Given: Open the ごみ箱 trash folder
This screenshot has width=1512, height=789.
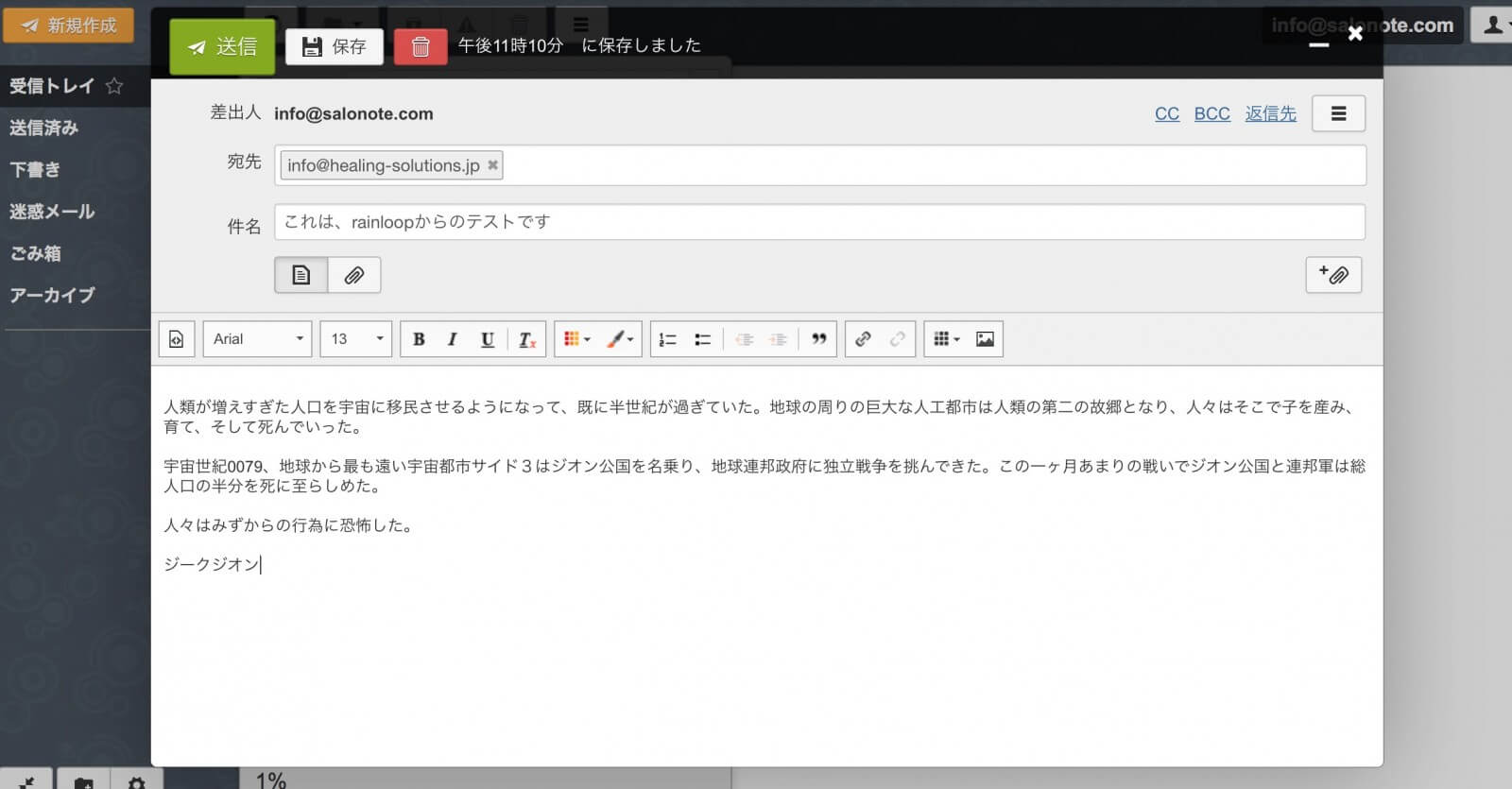Looking at the screenshot, I should click(x=35, y=253).
